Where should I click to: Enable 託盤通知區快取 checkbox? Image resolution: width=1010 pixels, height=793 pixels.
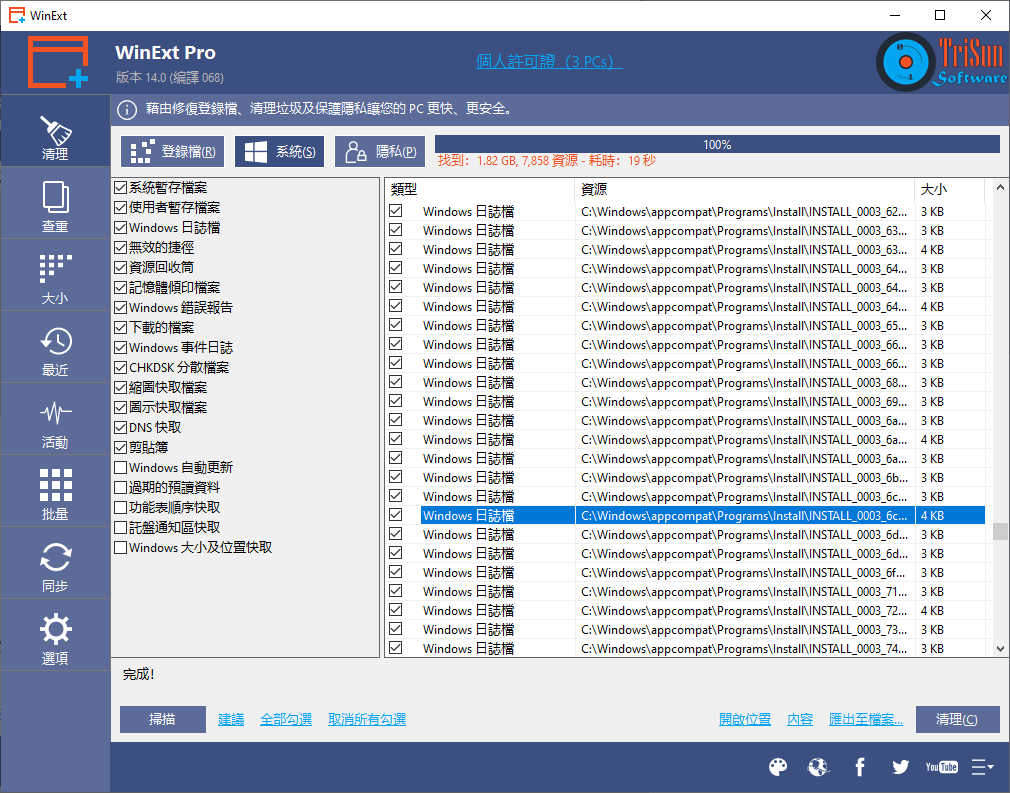click(x=120, y=527)
